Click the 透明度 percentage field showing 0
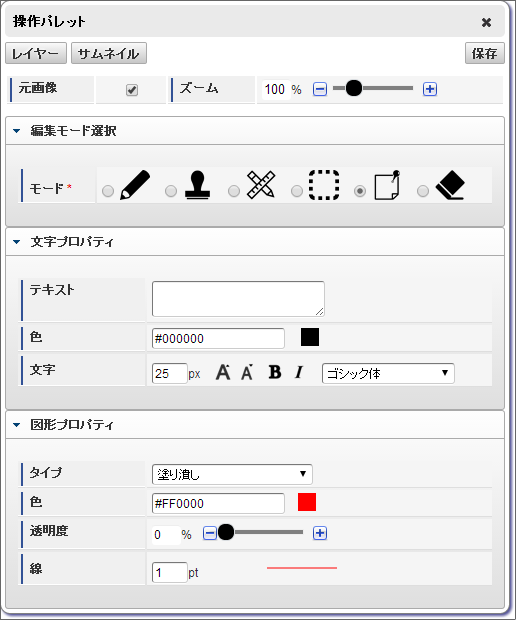 166,535
